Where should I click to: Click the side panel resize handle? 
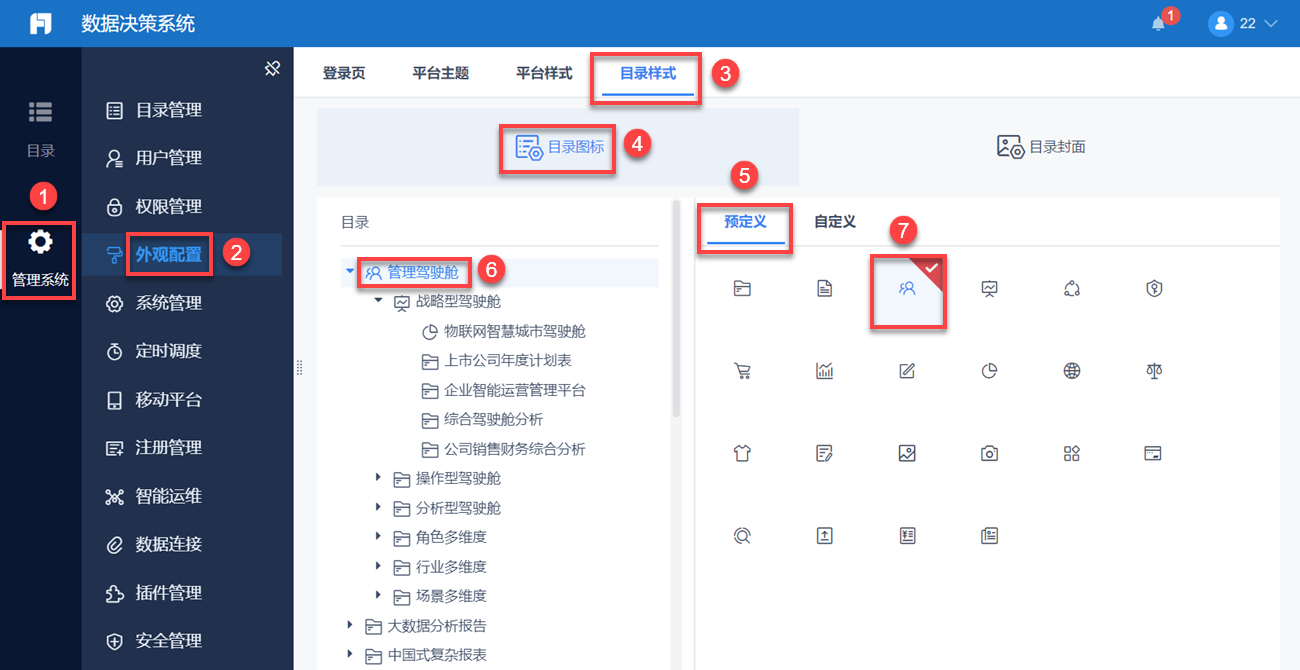(299, 369)
